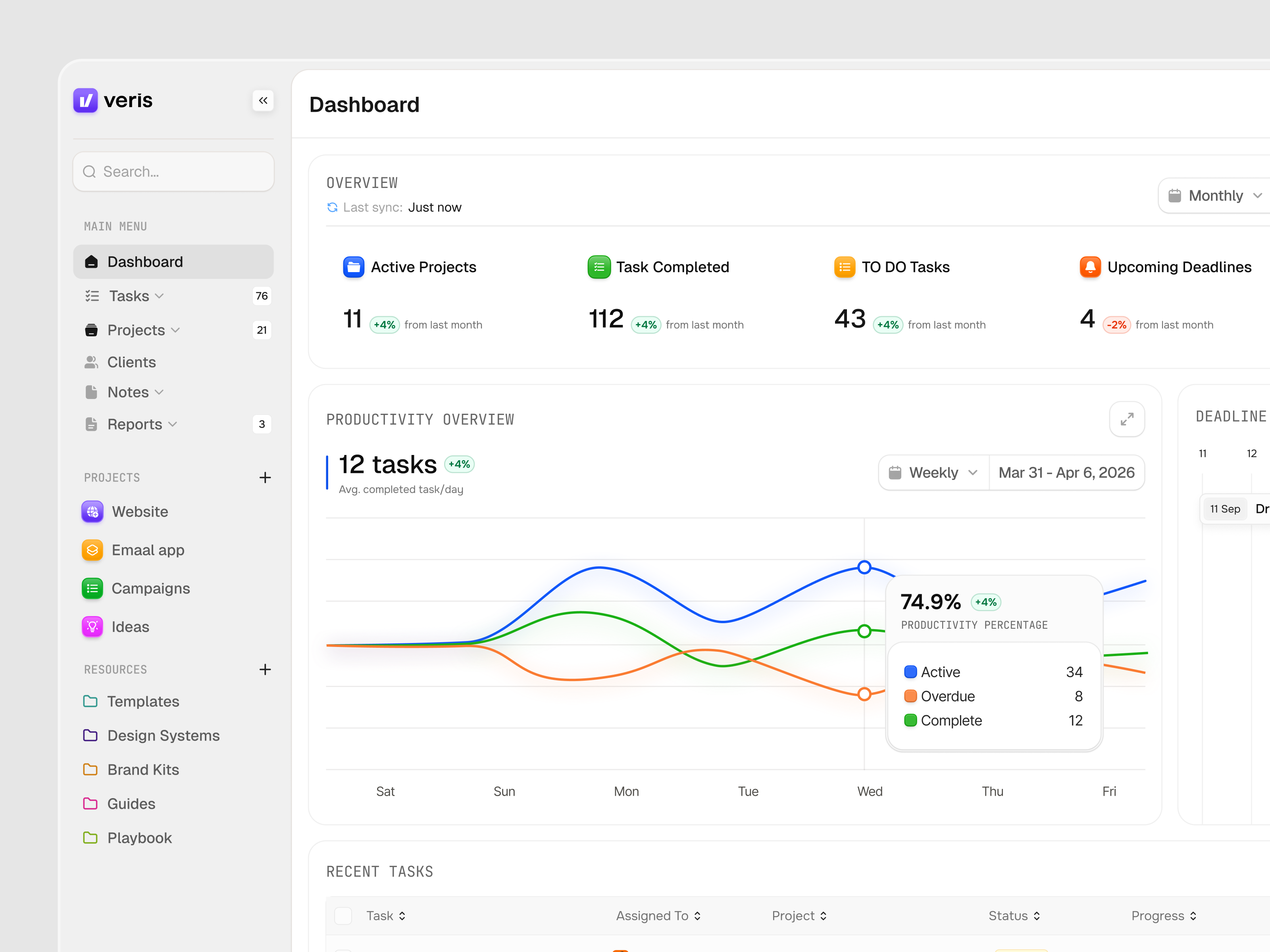Click the Design Systems folder icon
The width and height of the screenshot is (1270, 952).
(x=91, y=735)
